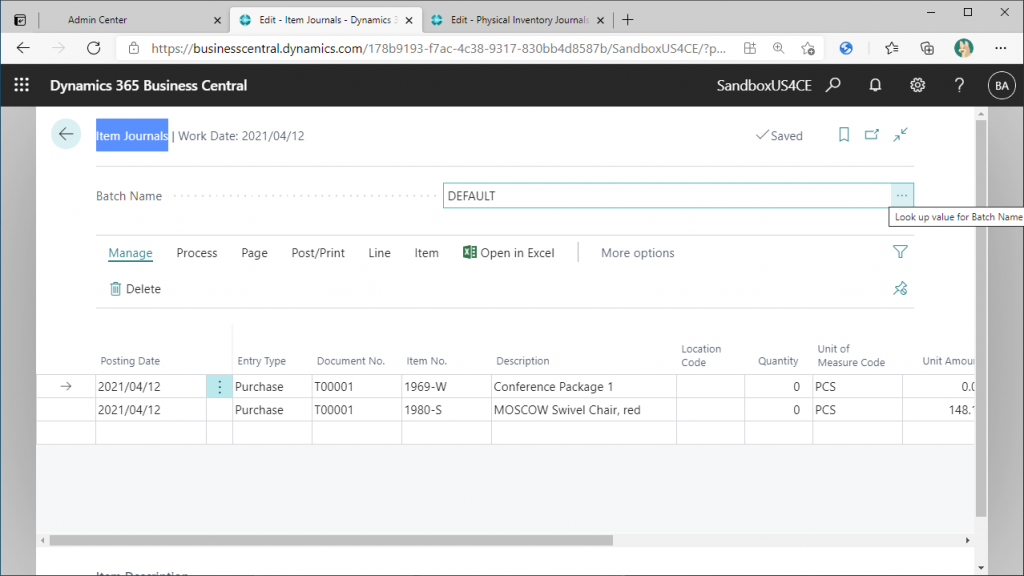
Task: Open the browser profile avatar
Action: 964,48
